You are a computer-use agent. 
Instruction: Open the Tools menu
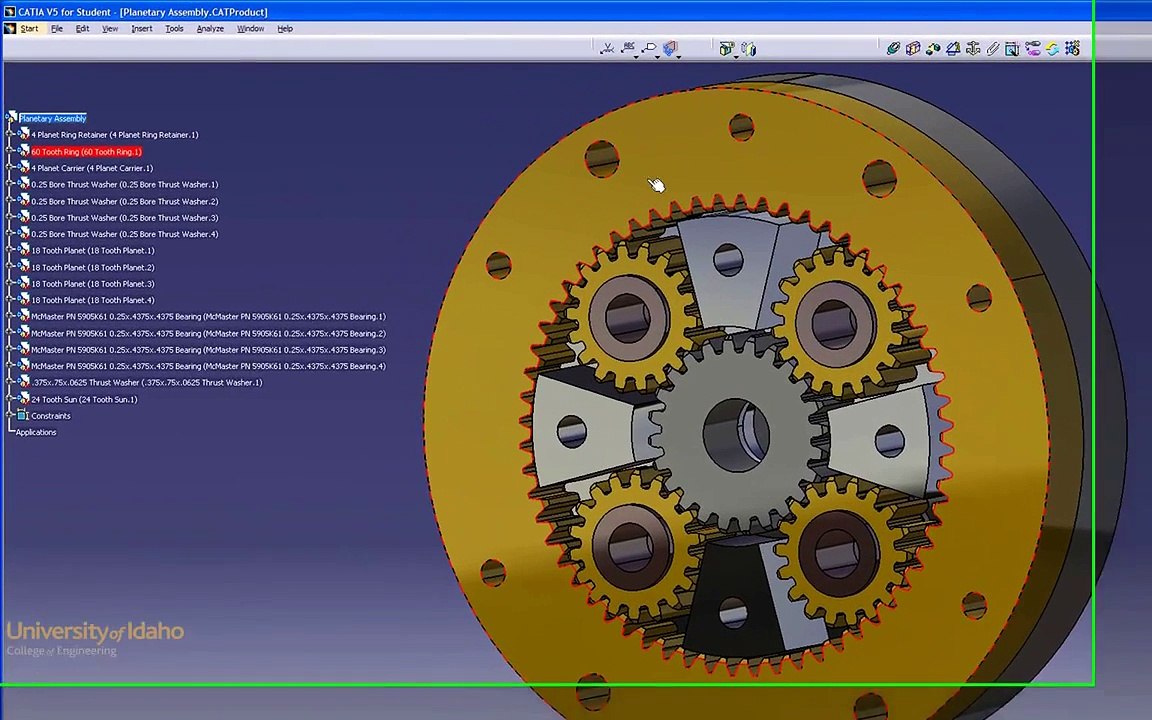coord(174,29)
